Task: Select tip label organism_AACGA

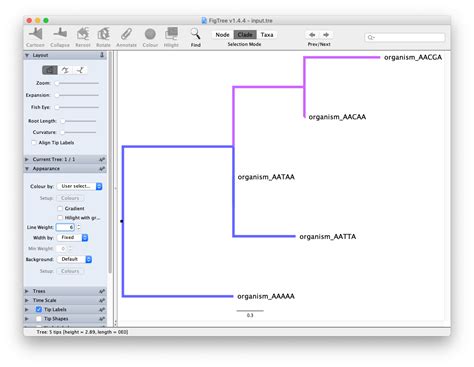Action: click(x=413, y=57)
